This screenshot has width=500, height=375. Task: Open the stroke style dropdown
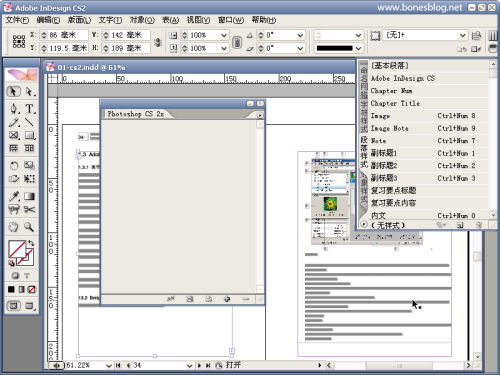click(358, 49)
